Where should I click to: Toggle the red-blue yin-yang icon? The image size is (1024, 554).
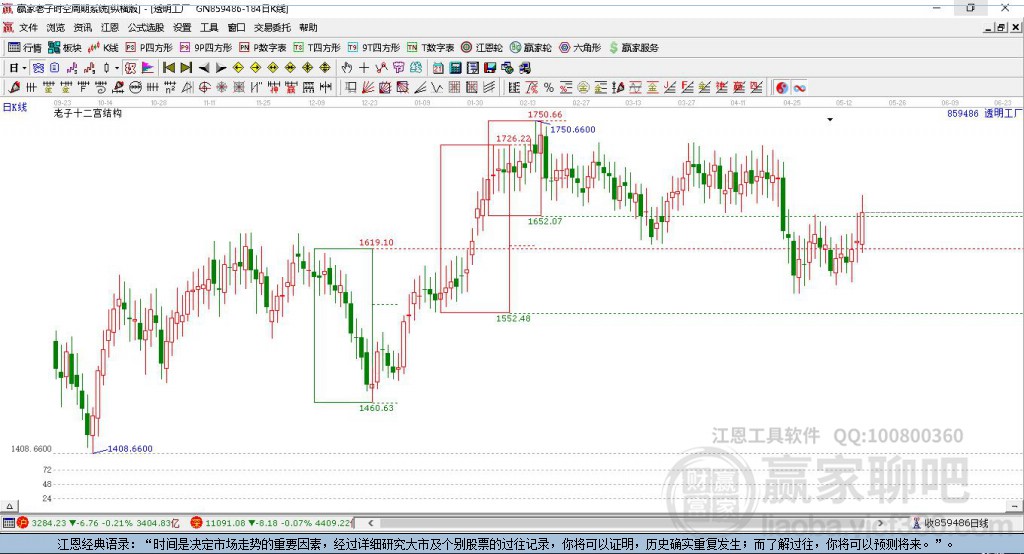tap(782, 88)
